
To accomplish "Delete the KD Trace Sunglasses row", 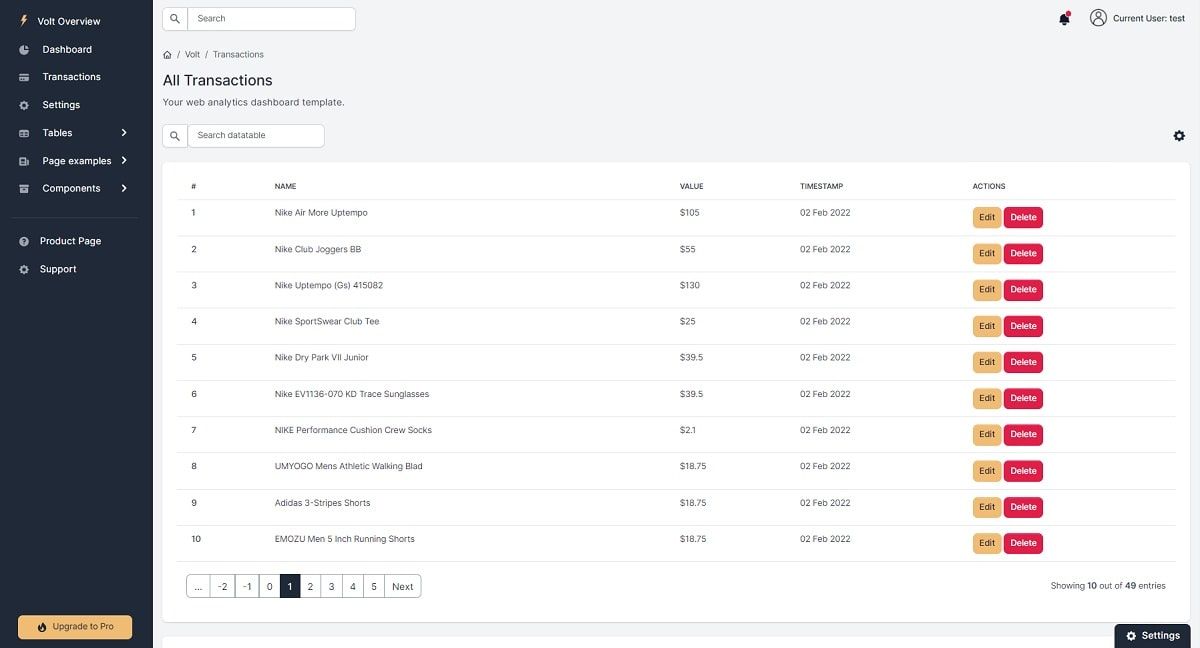I will click(1023, 399).
